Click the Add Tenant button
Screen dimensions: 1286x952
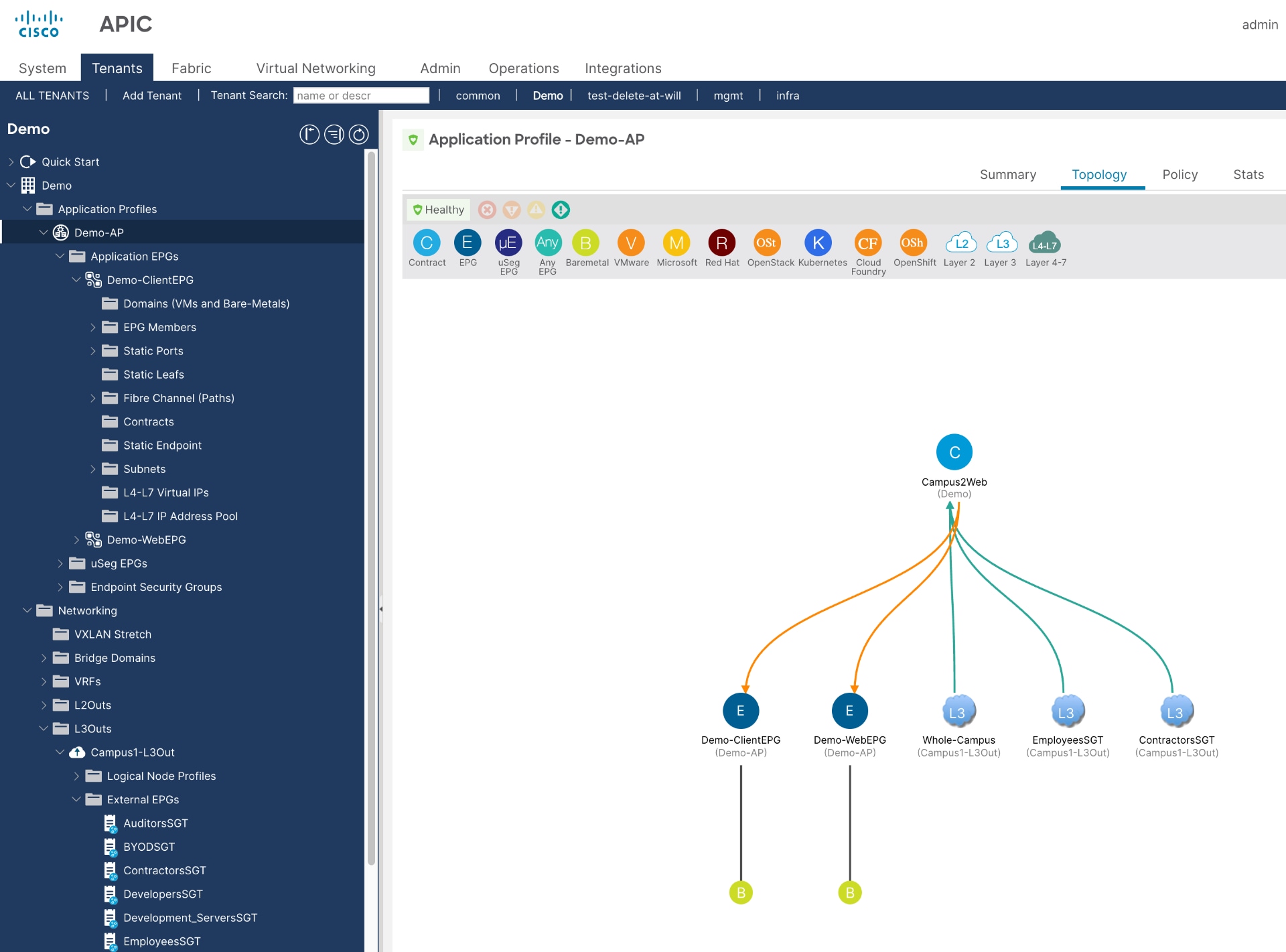(152, 95)
